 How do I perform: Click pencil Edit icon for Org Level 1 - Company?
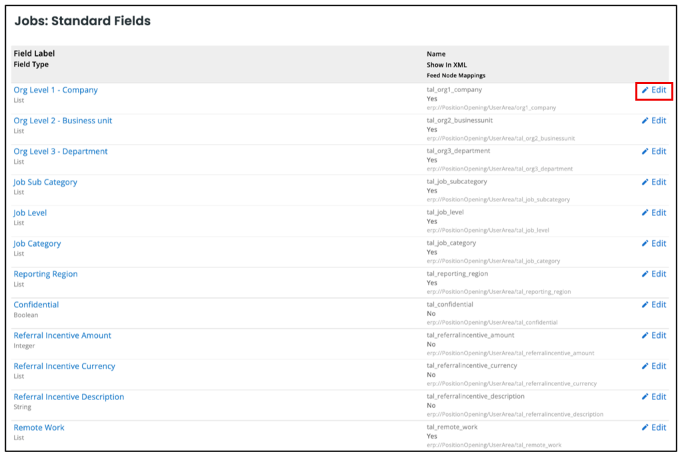[x=654, y=91]
